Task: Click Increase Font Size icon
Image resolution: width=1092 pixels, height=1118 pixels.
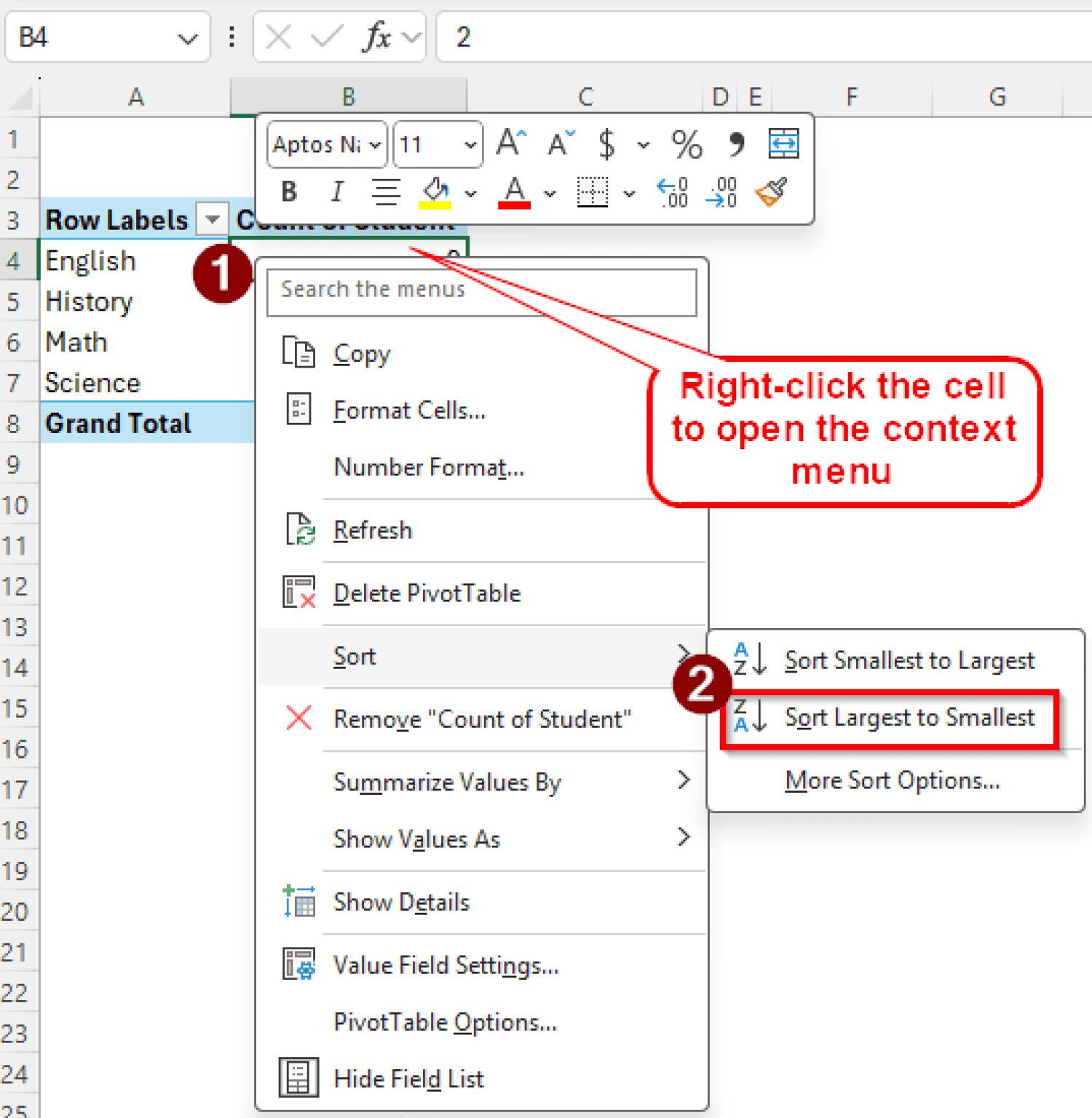Action: pyautogui.click(x=511, y=143)
